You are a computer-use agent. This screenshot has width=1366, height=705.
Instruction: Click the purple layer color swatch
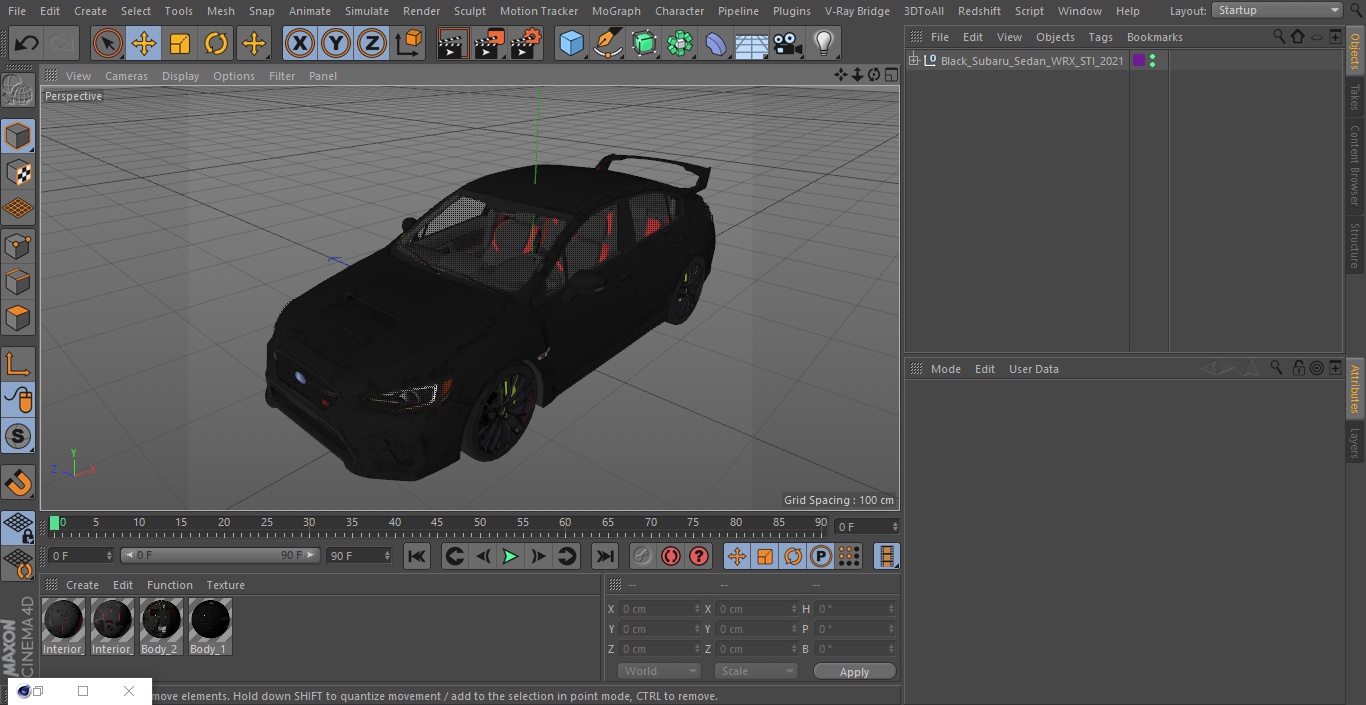(x=1138, y=61)
